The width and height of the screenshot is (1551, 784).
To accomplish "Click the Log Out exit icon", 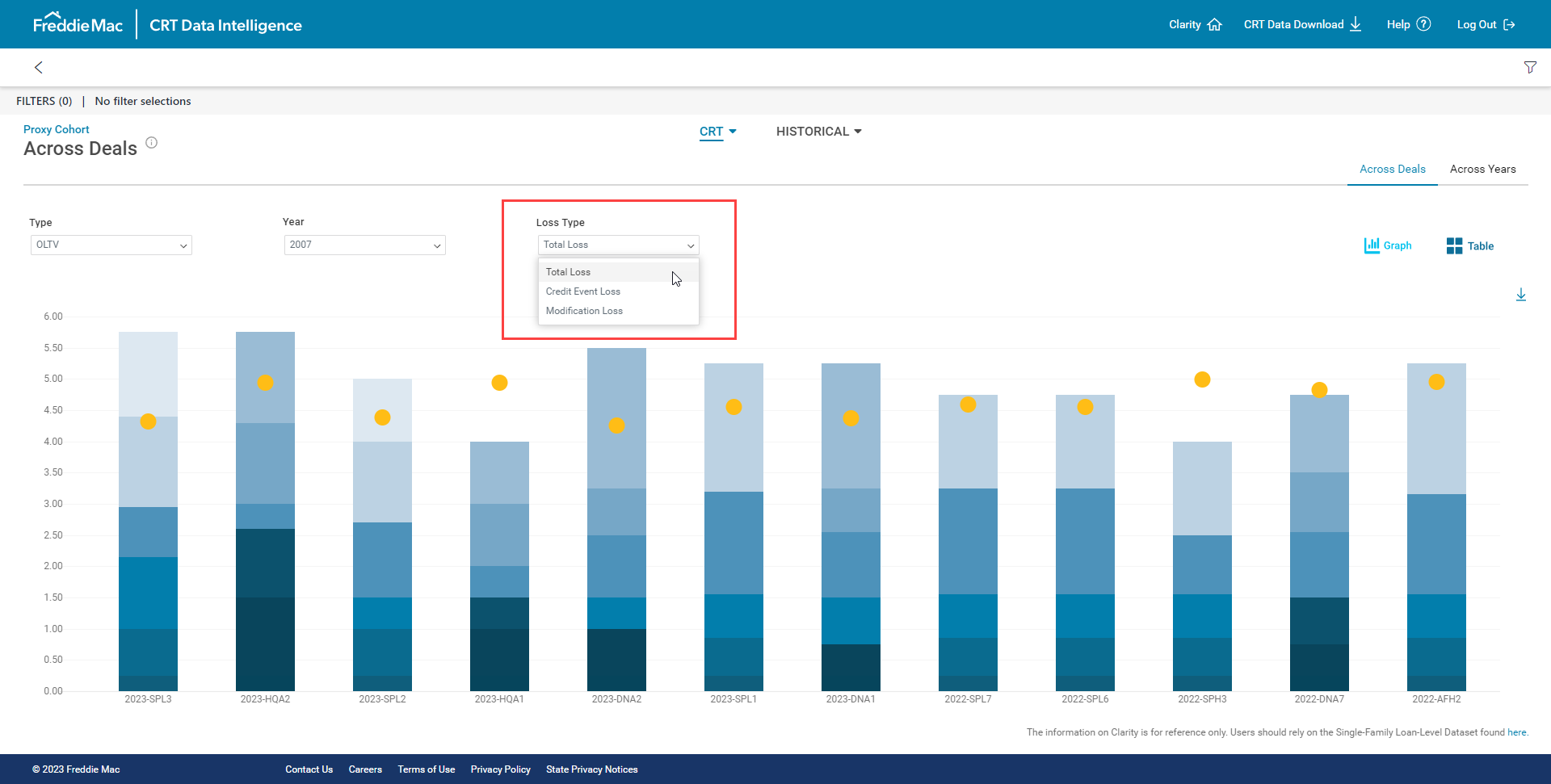I will click(x=1509, y=24).
